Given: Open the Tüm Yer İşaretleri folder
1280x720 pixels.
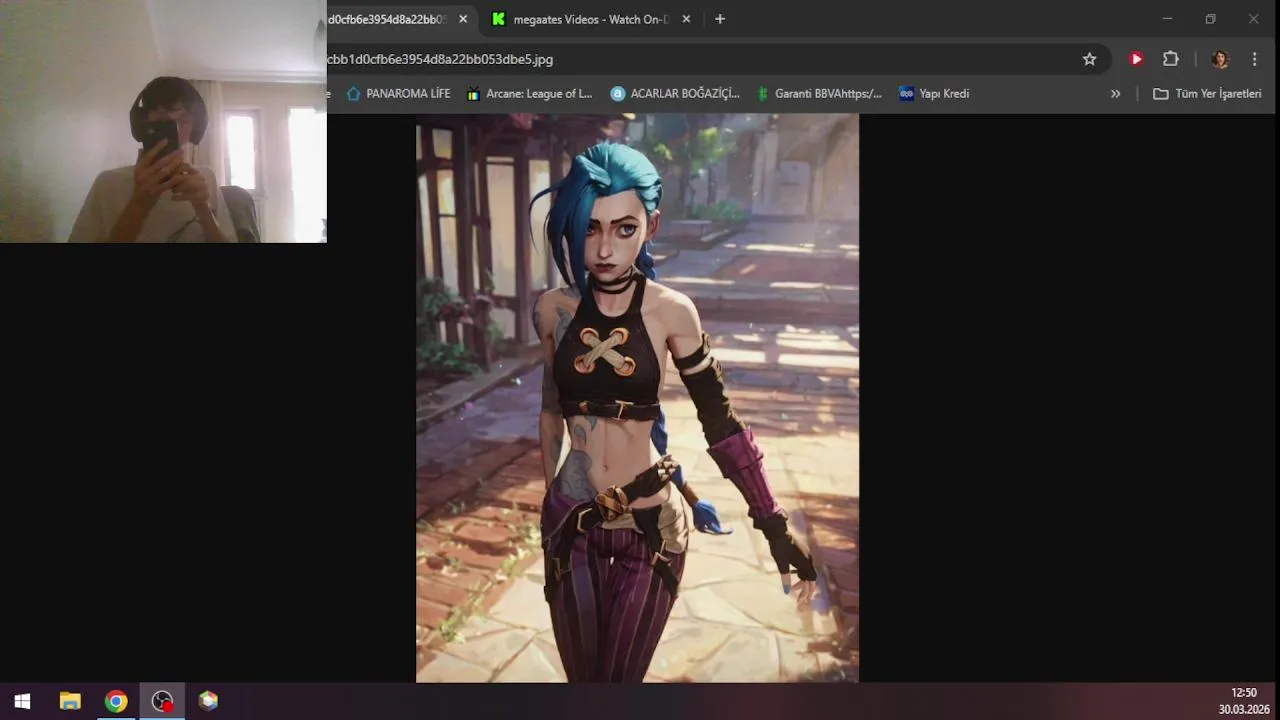Looking at the screenshot, I should click(1207, 94).
